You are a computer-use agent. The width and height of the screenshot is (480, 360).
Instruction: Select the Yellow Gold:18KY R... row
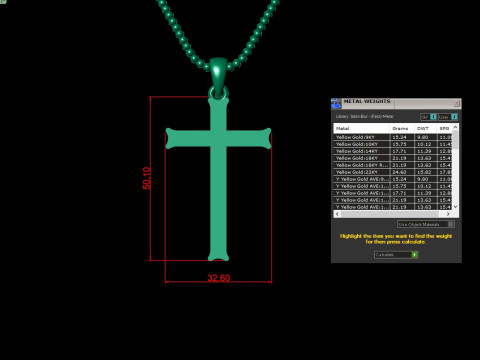(393, 165)
